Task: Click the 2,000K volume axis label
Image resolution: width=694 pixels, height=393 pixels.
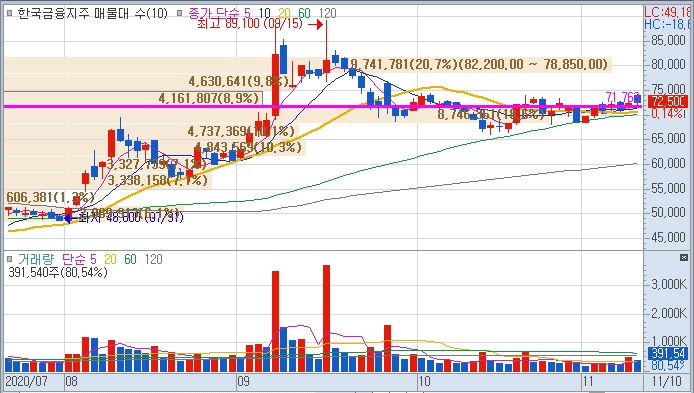Action: coord(669,313)
